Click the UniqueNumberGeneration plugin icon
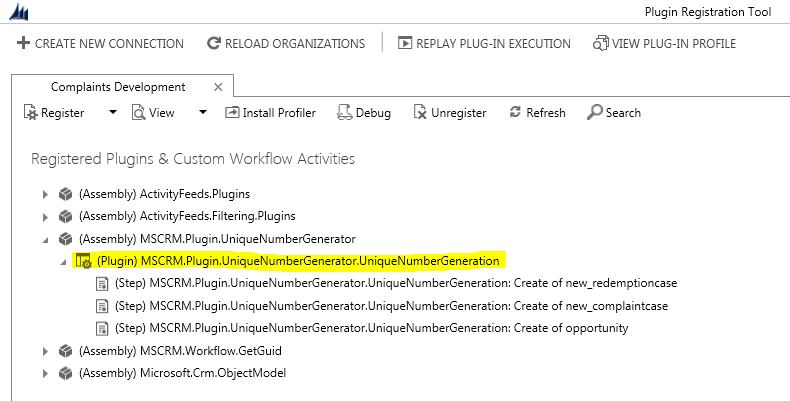This screenshot has width=790, height=401. tap(83, 261)
